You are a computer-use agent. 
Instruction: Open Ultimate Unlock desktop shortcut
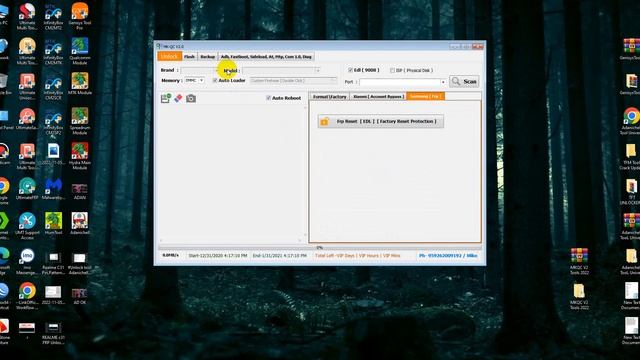[27, 87]
